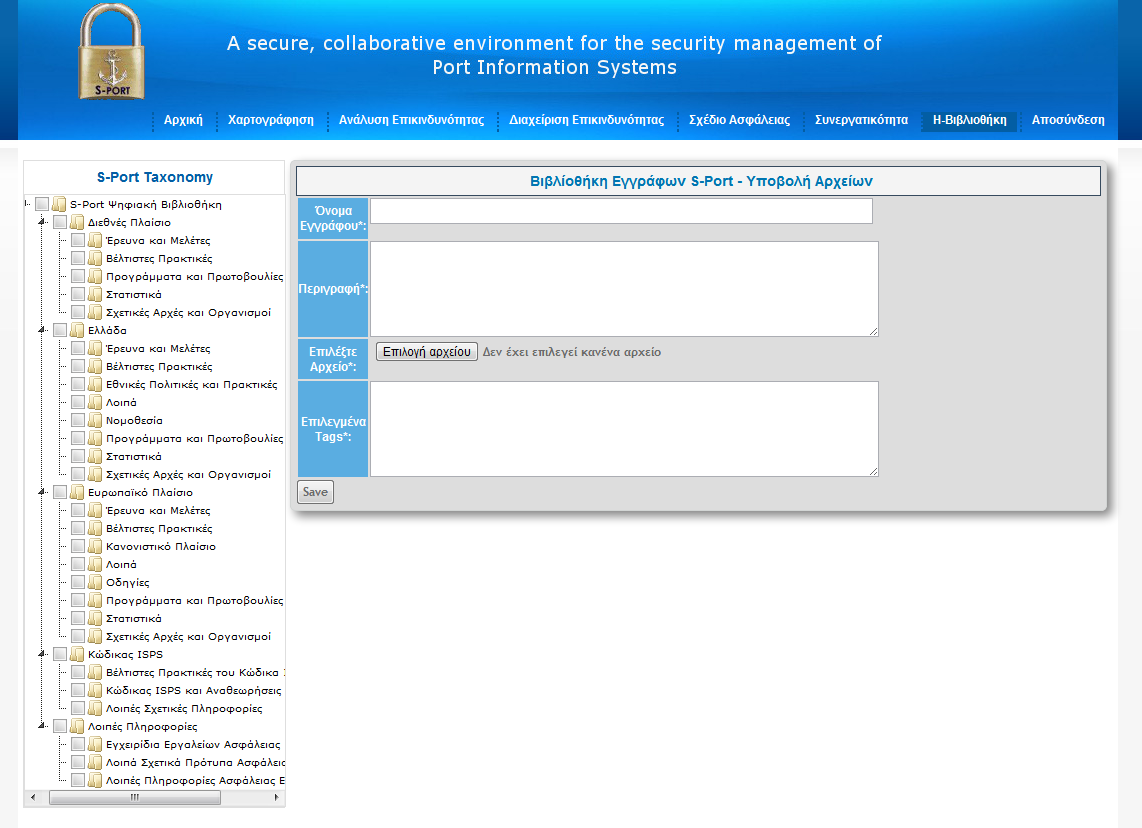1142x828 pixels.
Task: Tick the Κώδικας ISPS checkbox
Action: tap(60, 654)
